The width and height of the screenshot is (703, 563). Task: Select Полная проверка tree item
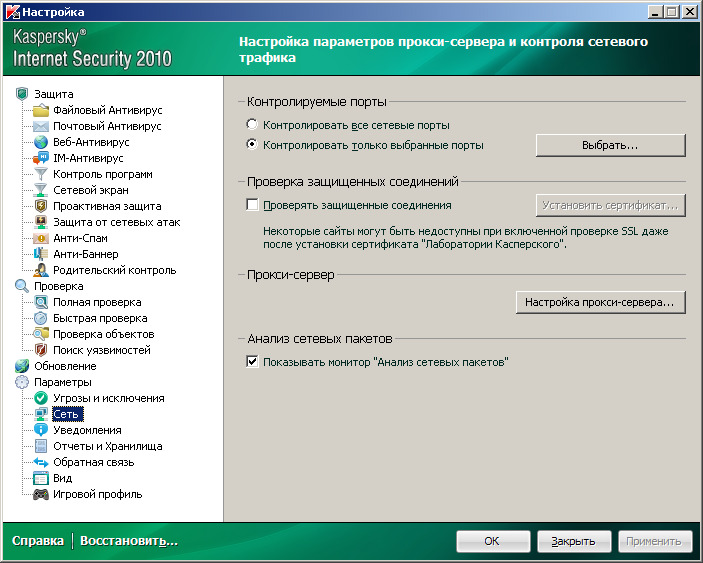(x=97, y=303)
